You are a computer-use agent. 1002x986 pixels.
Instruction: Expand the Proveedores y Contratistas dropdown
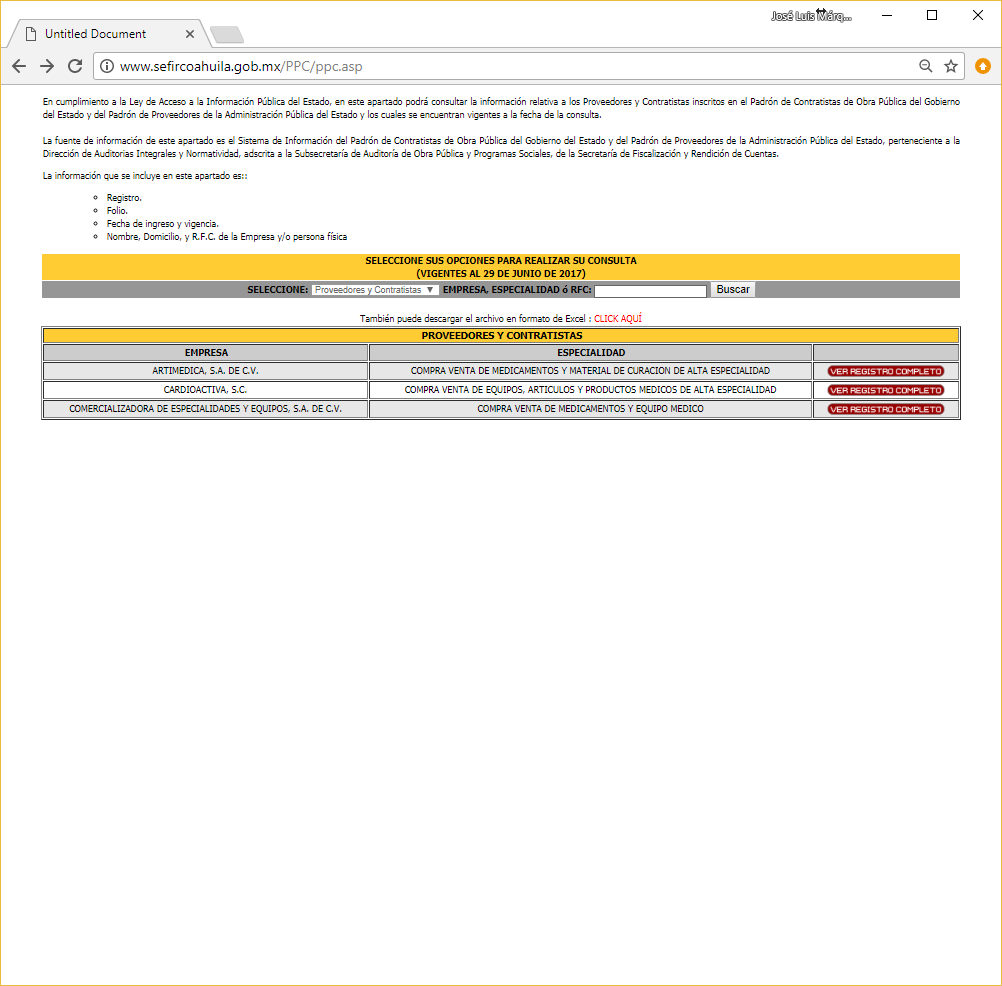(x=375, y=290)
